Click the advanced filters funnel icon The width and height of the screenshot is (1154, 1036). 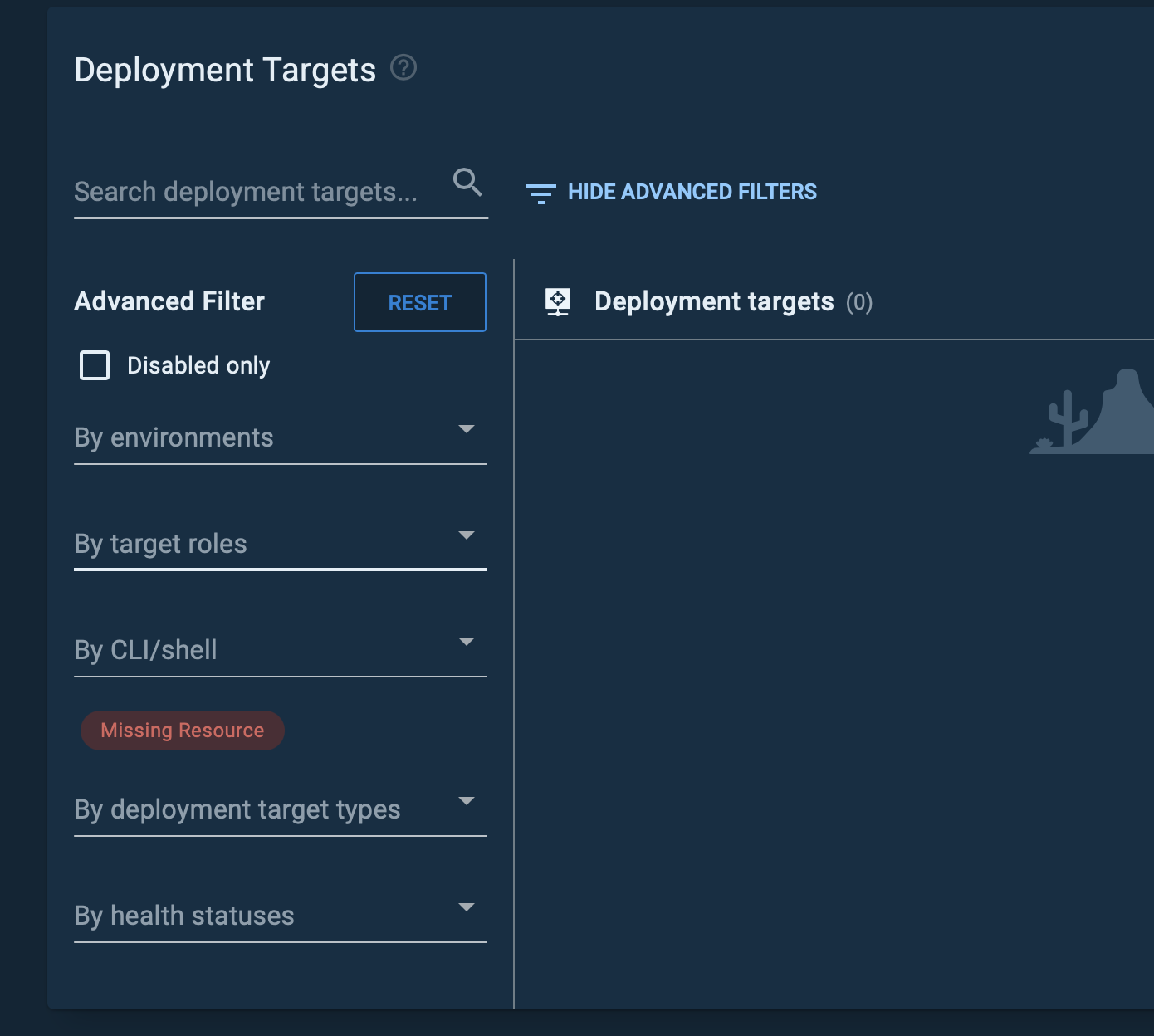pyautogui.click(x=541, y=192)
